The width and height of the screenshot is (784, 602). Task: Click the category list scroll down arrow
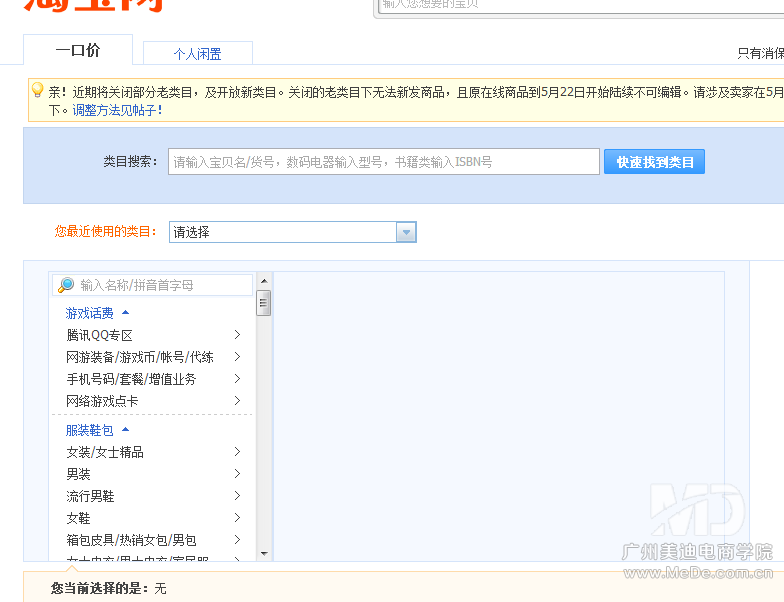point(264,553)
